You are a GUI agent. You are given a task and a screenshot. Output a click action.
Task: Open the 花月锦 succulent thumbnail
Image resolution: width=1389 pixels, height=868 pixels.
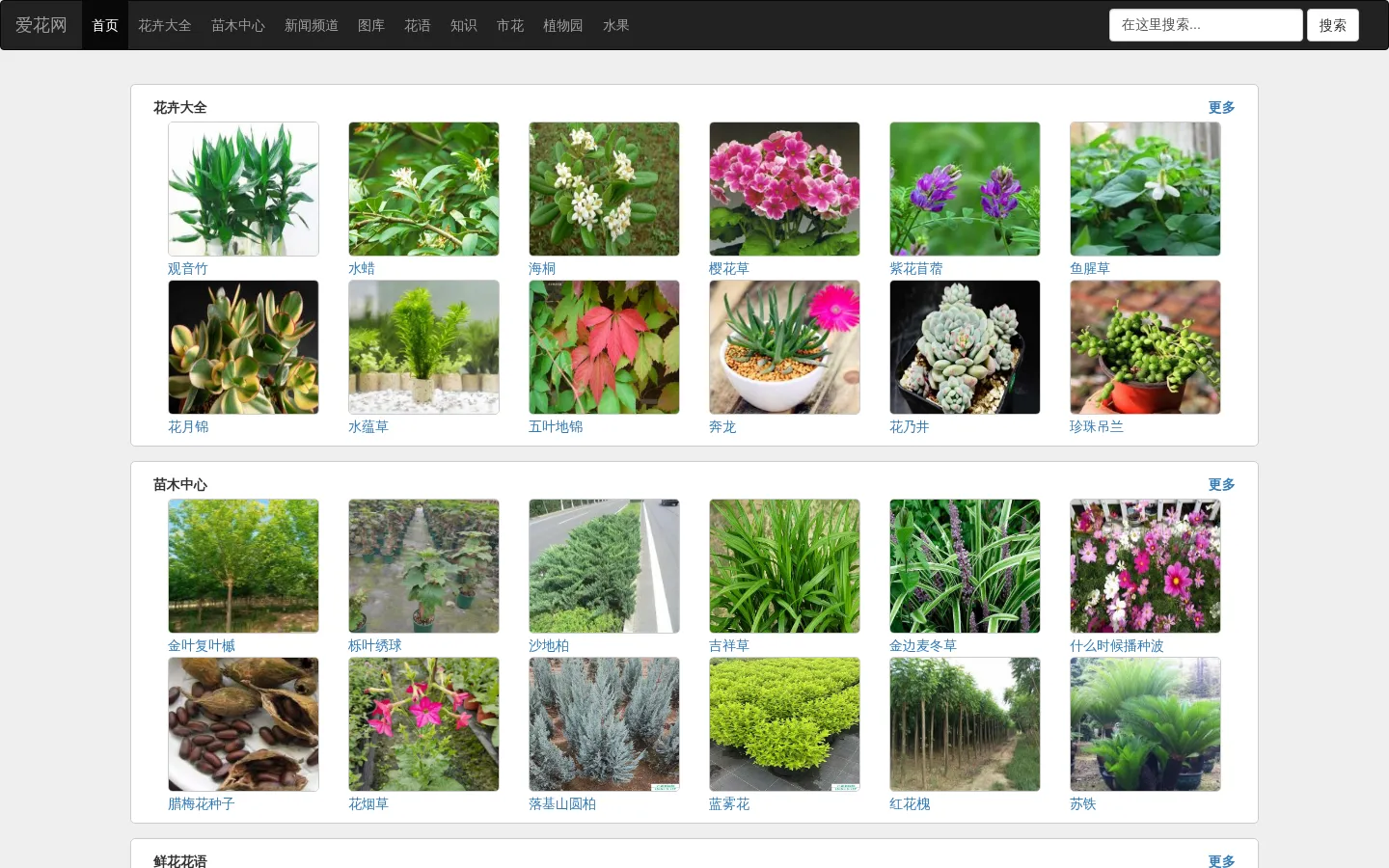click(x=243, y=347)
